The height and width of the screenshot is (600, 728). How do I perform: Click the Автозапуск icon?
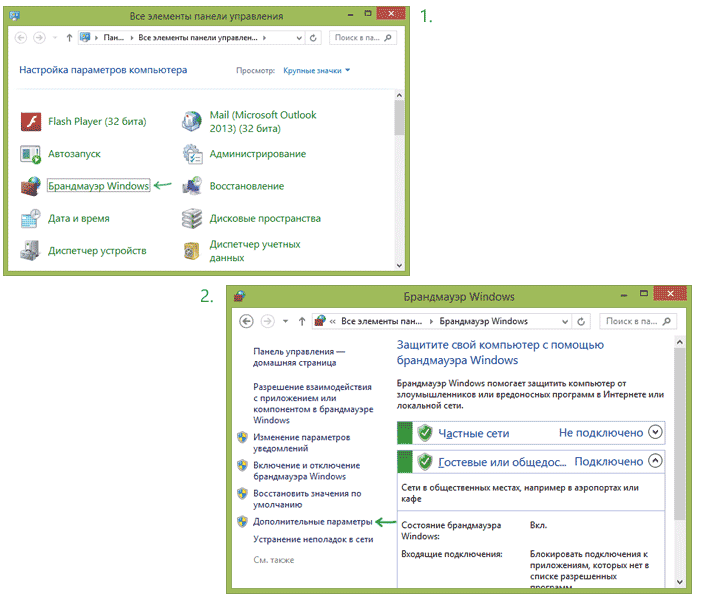[31, 154]
